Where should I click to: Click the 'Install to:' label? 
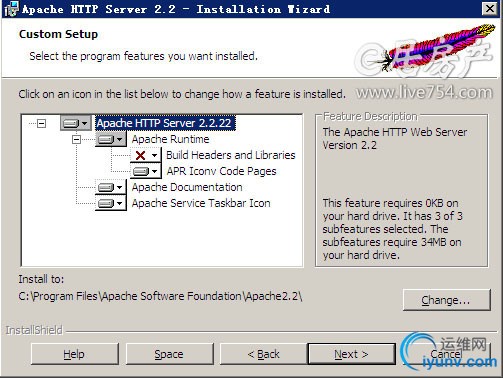(x=41, y=279)
